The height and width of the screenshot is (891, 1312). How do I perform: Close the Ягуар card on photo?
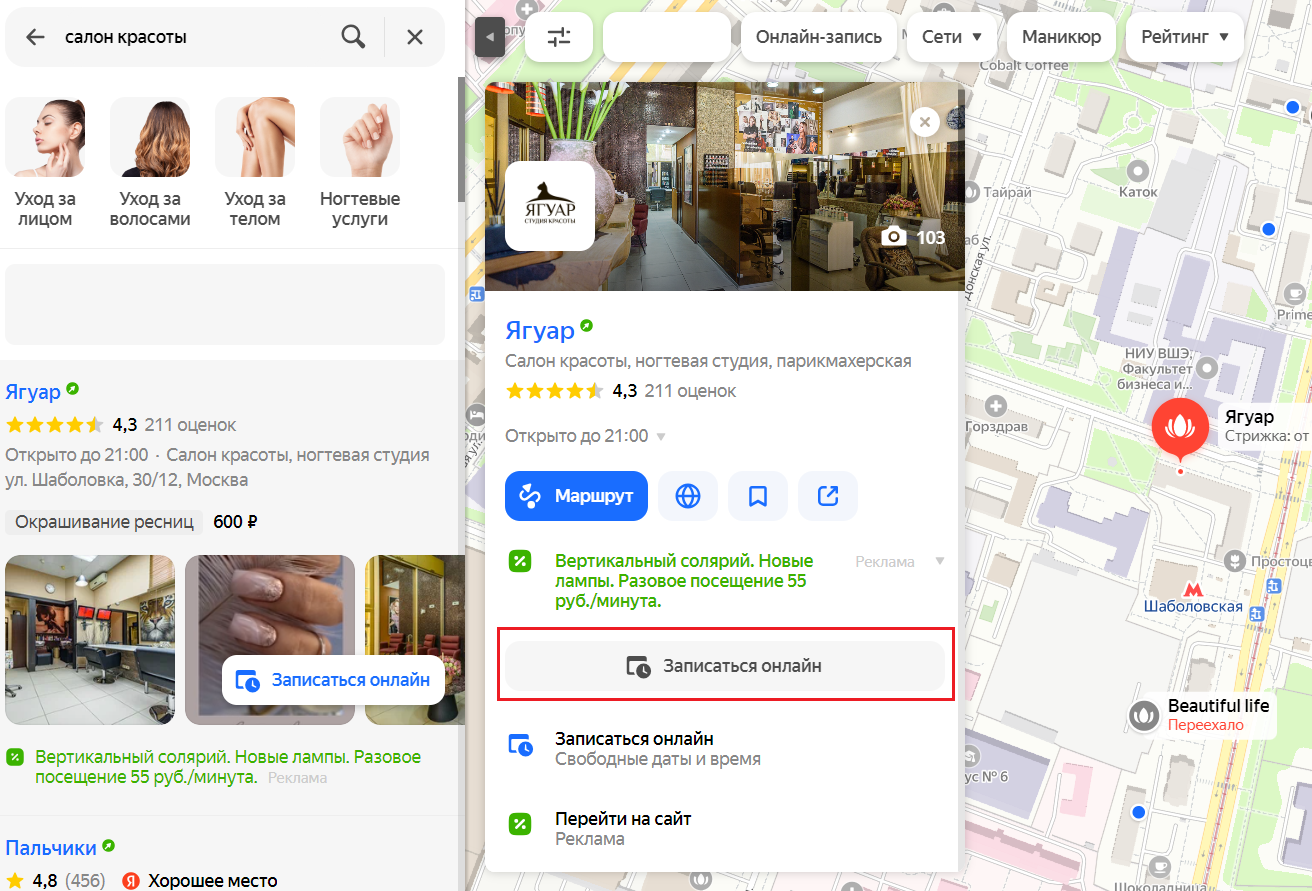[x=924, y=122]
